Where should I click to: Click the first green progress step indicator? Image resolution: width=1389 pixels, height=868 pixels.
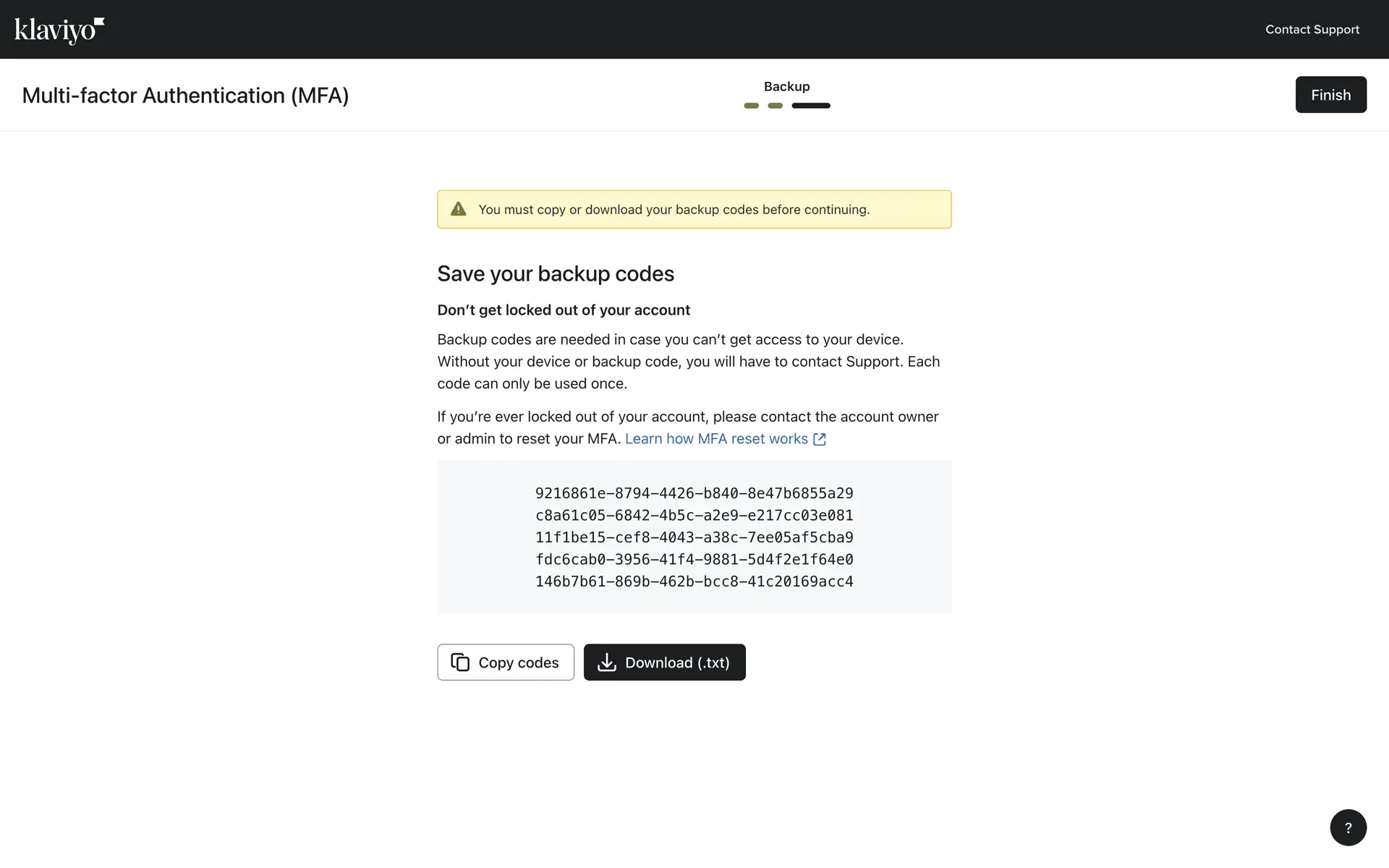coord(751,106)
